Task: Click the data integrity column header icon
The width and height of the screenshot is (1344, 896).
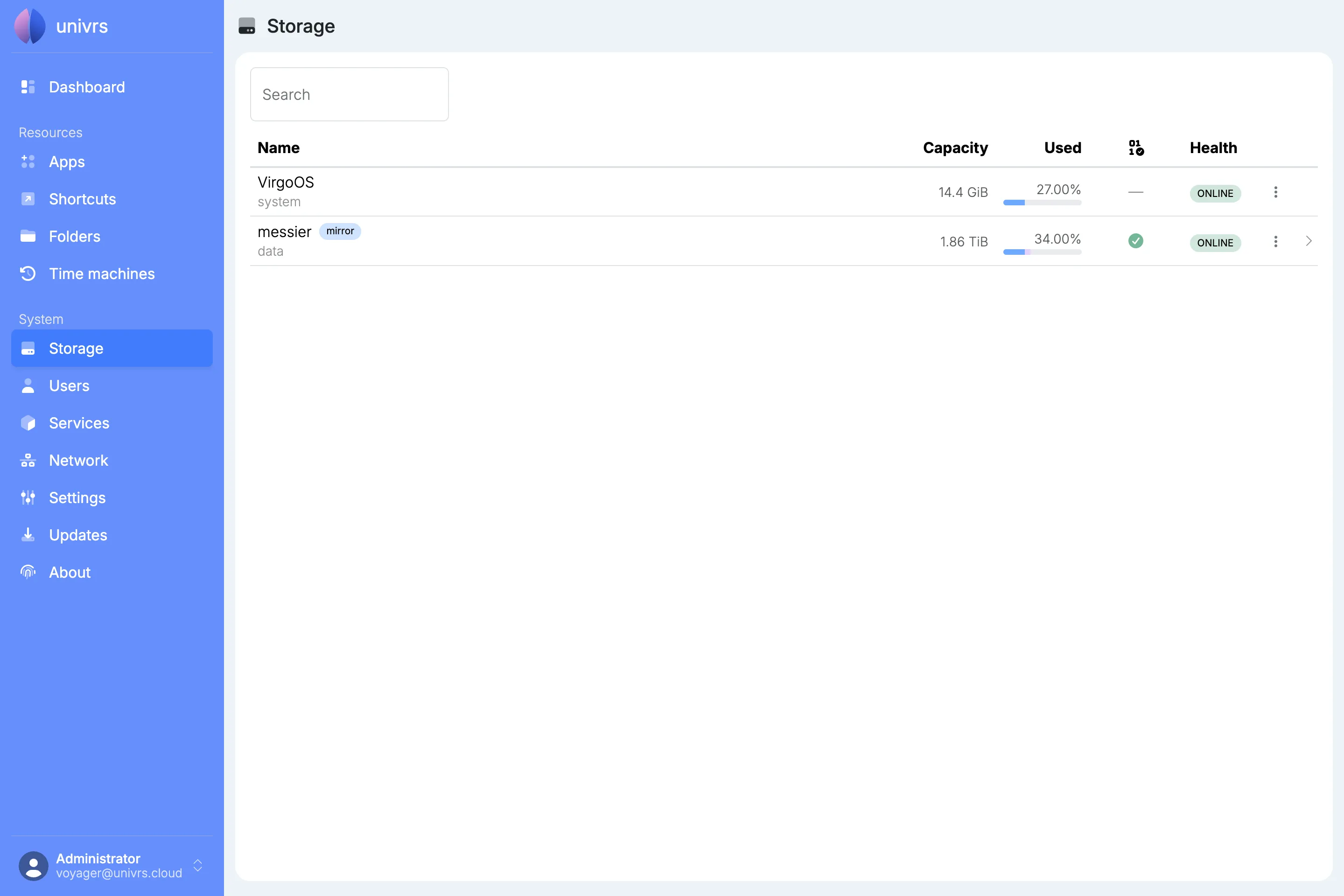Action: [1136, 147]
